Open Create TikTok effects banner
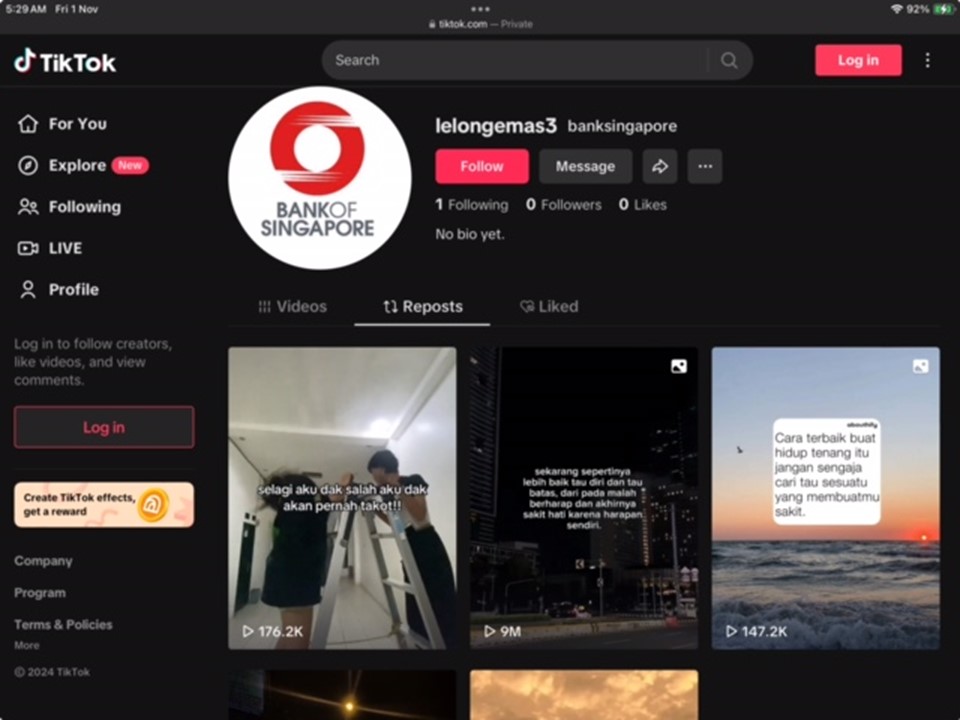The image size is (960, 720). 104,504
